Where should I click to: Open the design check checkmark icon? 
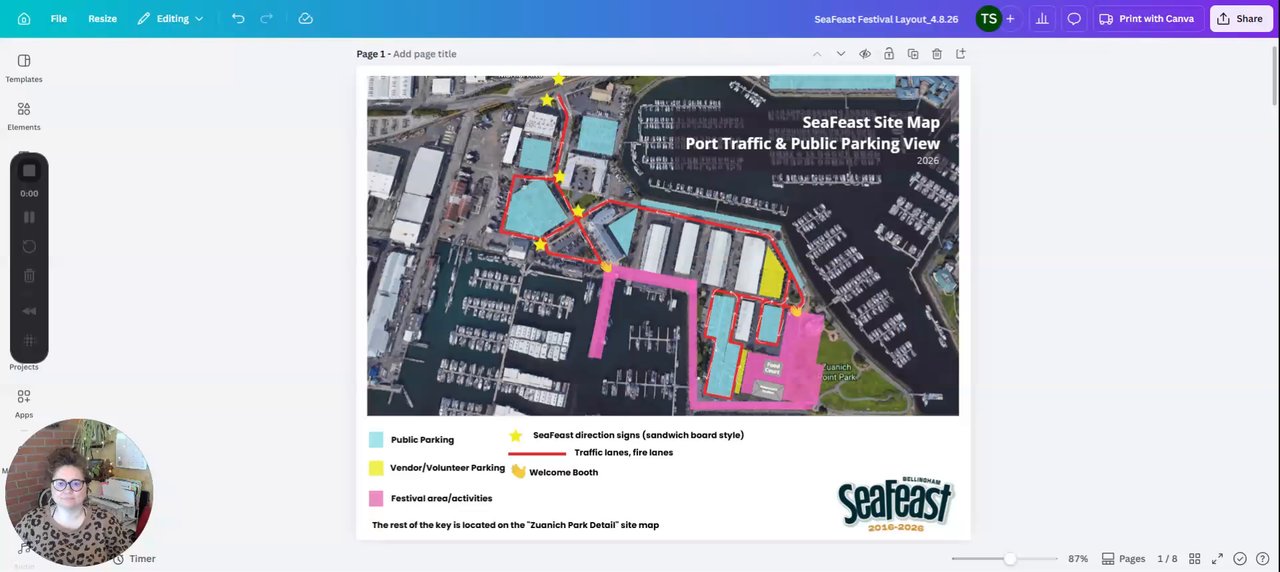tap(1240, 559)
